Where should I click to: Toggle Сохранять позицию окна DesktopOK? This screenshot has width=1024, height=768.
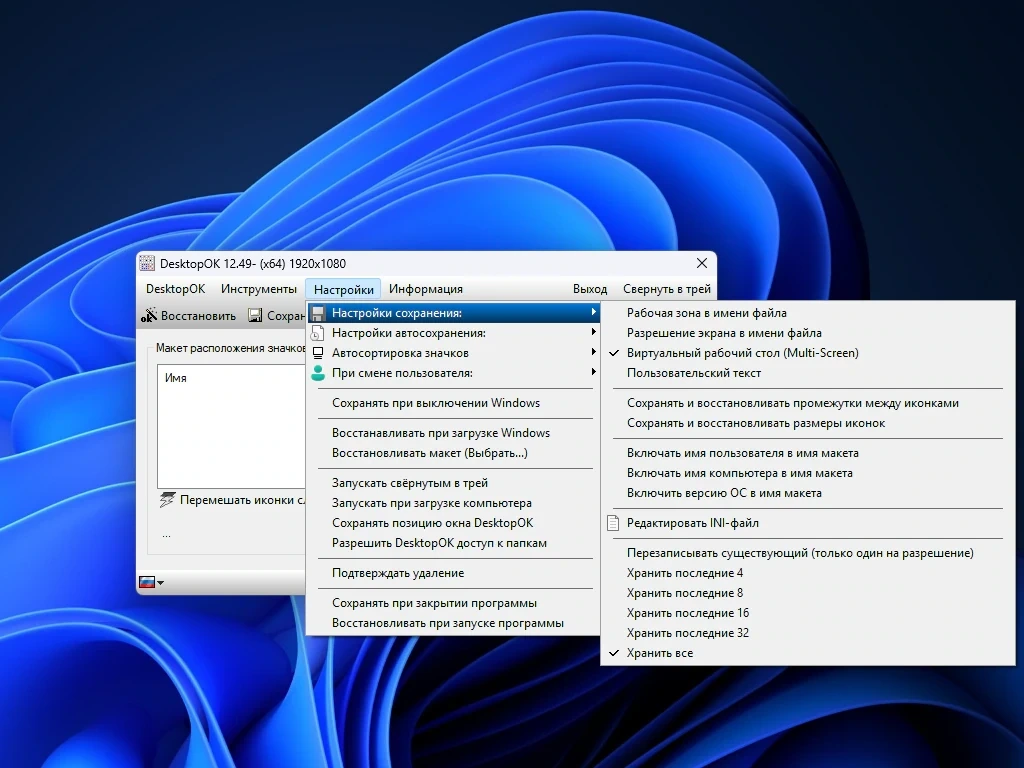tap(453, 522)
